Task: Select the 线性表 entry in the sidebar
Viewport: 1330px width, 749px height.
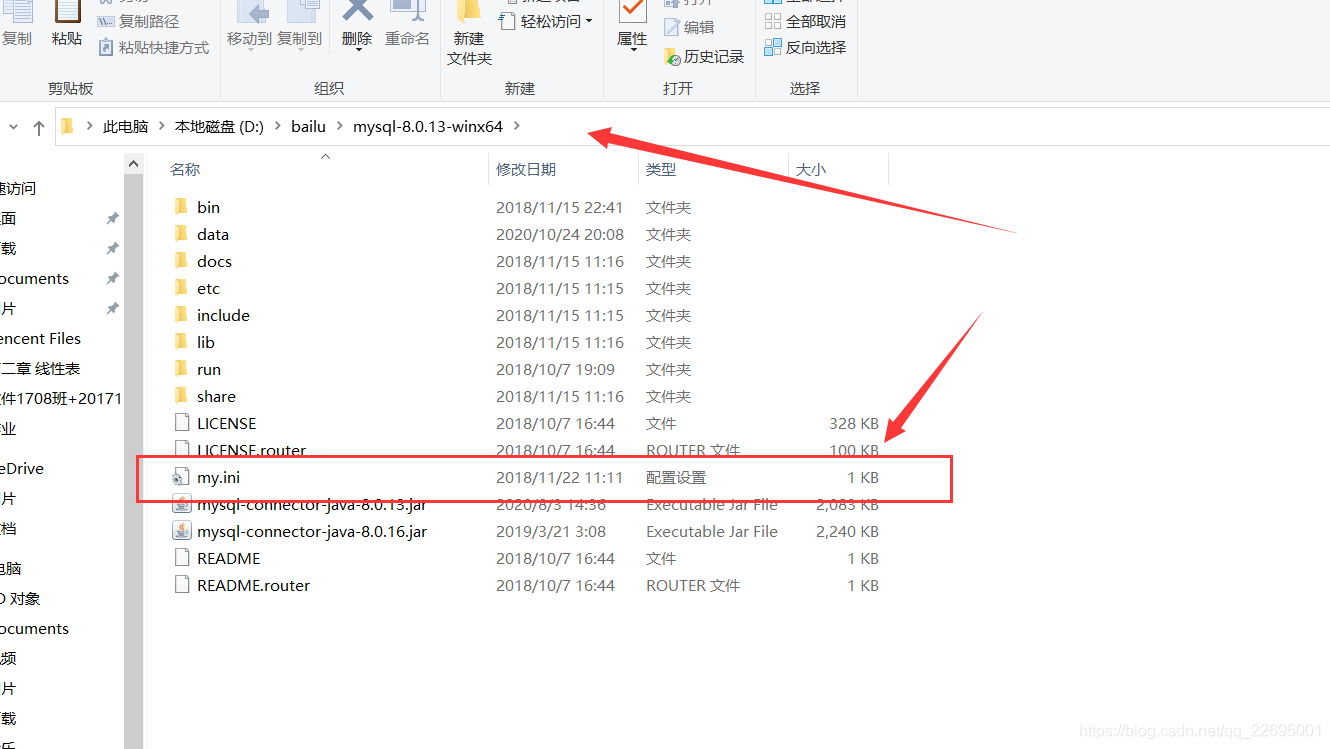Action: click(40, 368)
